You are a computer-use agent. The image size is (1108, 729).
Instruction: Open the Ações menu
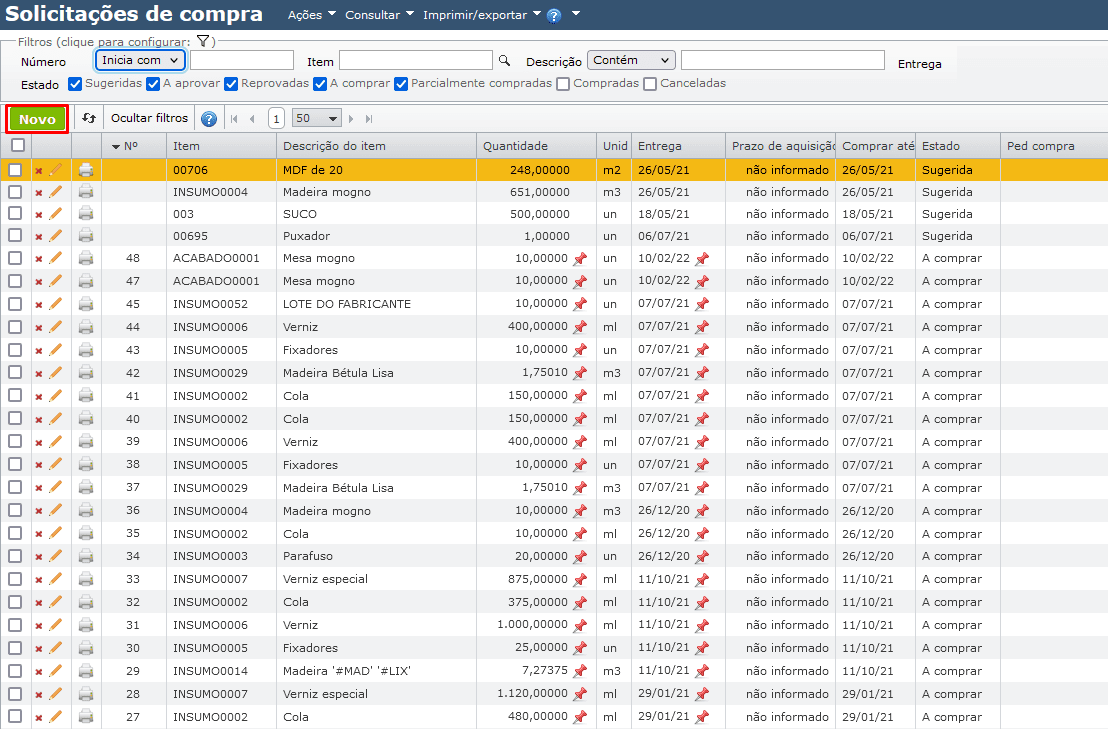click(x=310, y=15)
